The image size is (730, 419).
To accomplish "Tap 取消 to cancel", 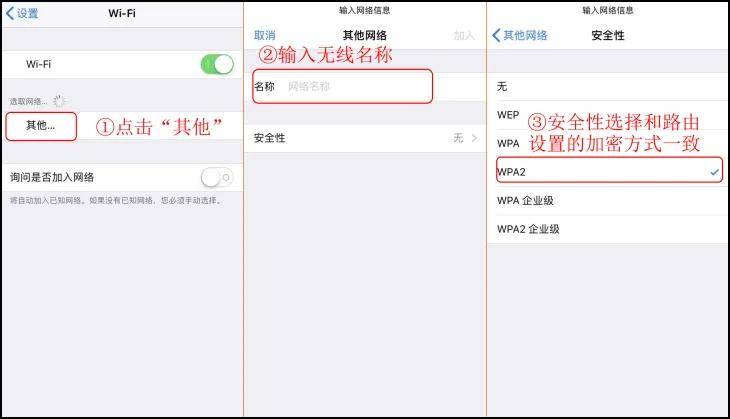I will pyautogui.click(x=264, y=35).
